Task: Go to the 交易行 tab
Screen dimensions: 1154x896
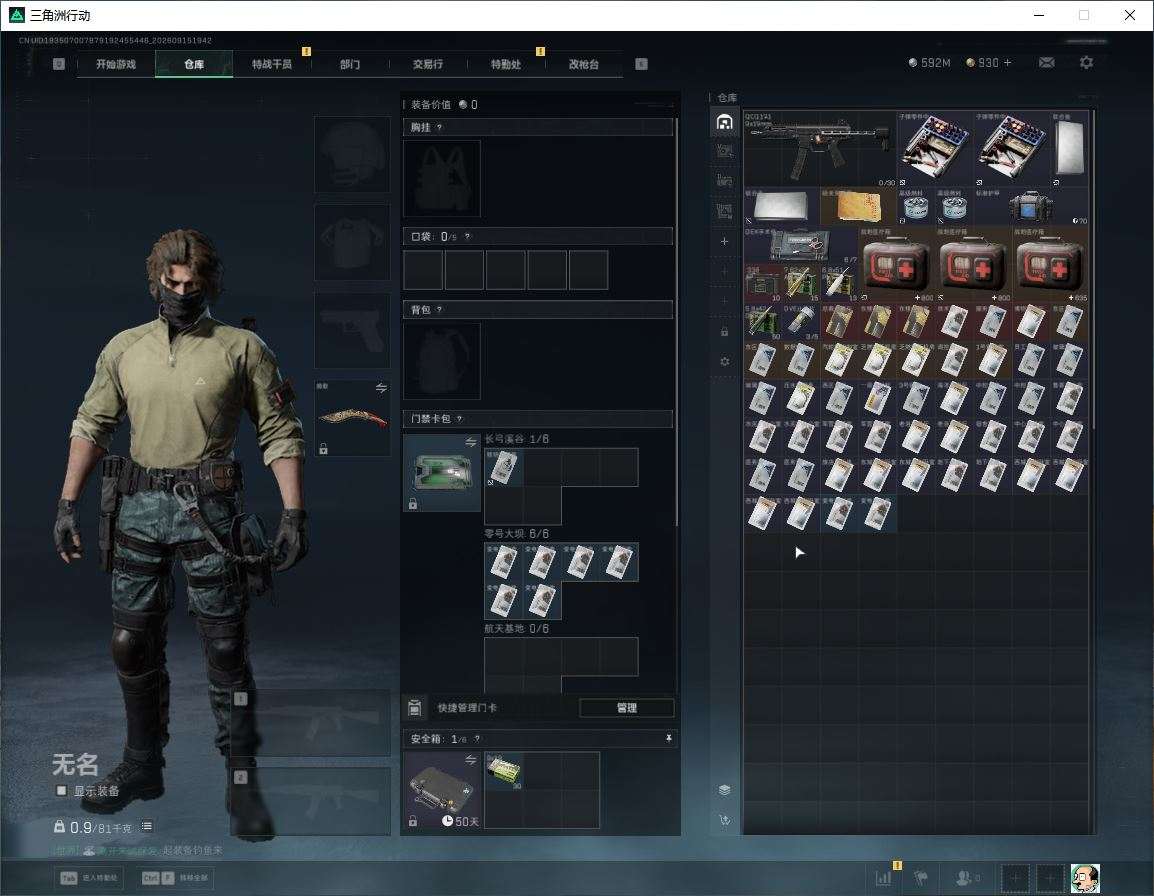Action: pos(428,64)
